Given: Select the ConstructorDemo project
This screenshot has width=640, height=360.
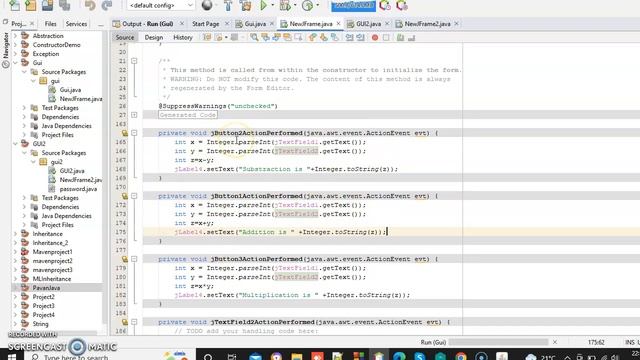Looking at the screenshot, I should [56, 45].
